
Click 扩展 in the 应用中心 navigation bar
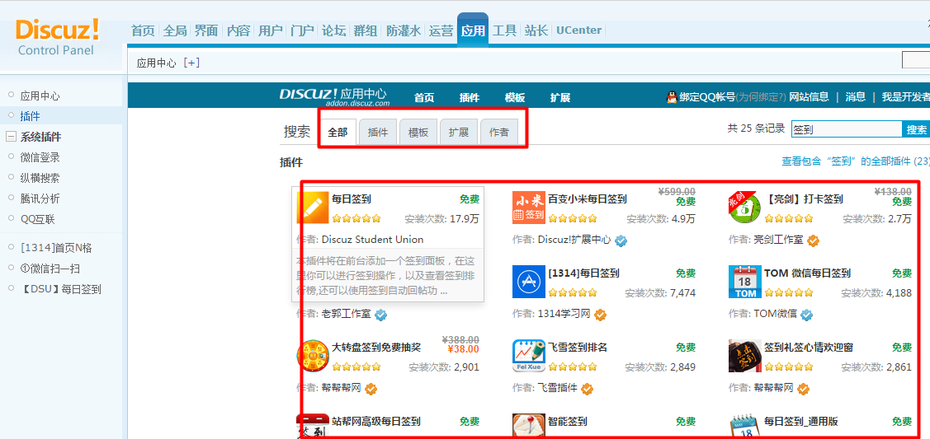point(560,98)
